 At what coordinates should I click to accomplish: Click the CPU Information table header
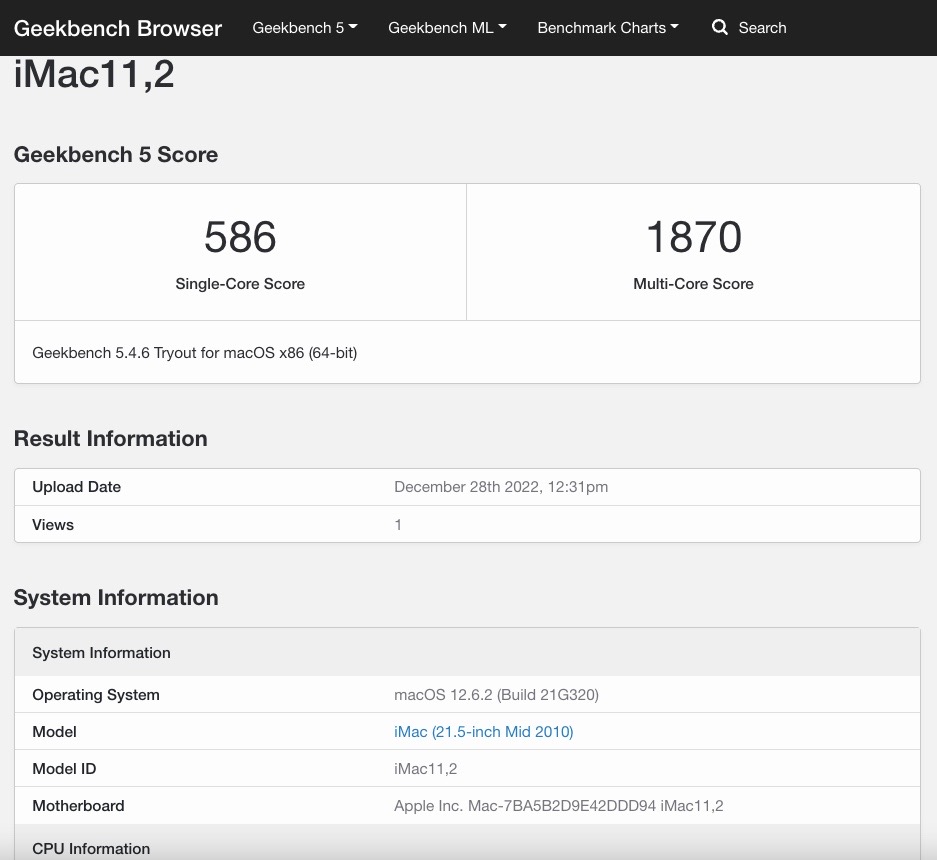(x=467, y=843)
